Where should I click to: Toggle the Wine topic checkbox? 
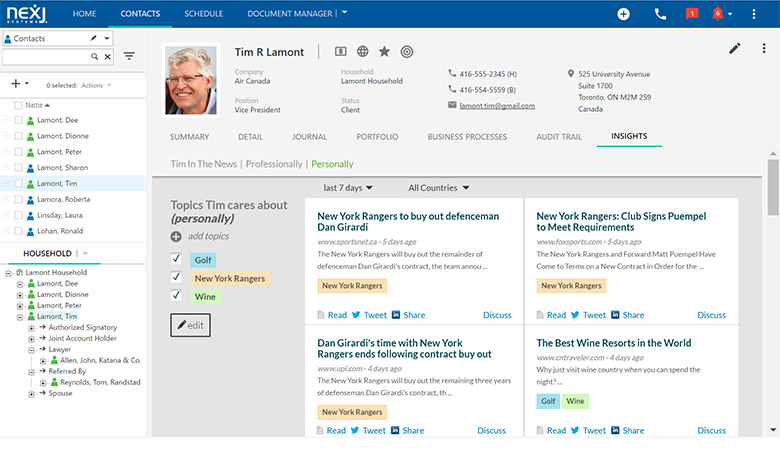tap(176, 295)
